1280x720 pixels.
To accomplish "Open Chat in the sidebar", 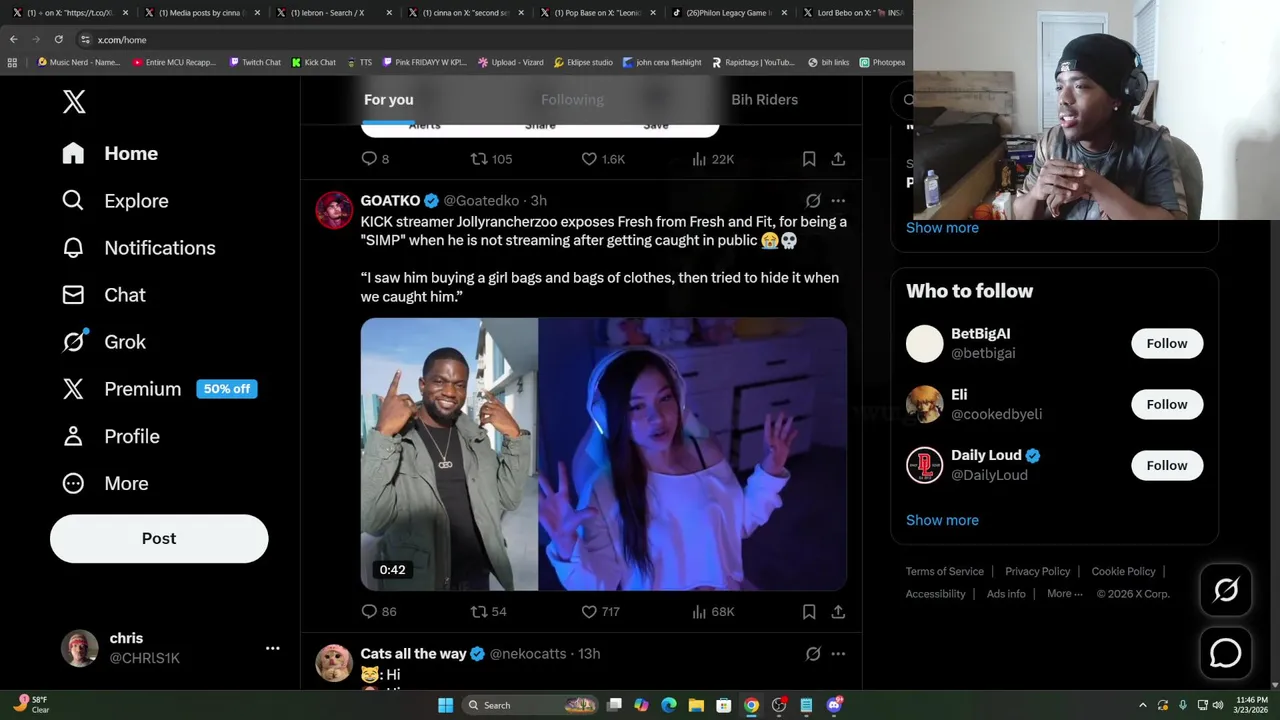I will tap(103, 295).
